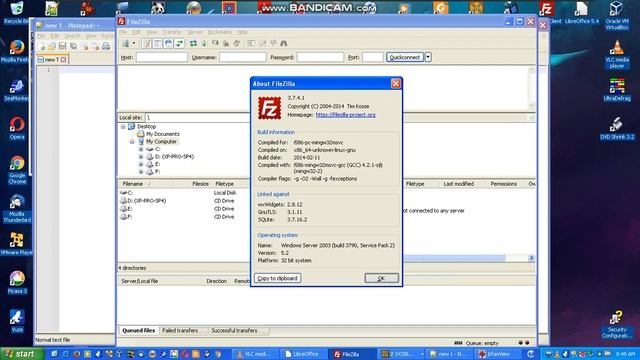Screen dimensions: 640x360
Task: Click the Reconnect to last server icon
Action: click(236, 43)
